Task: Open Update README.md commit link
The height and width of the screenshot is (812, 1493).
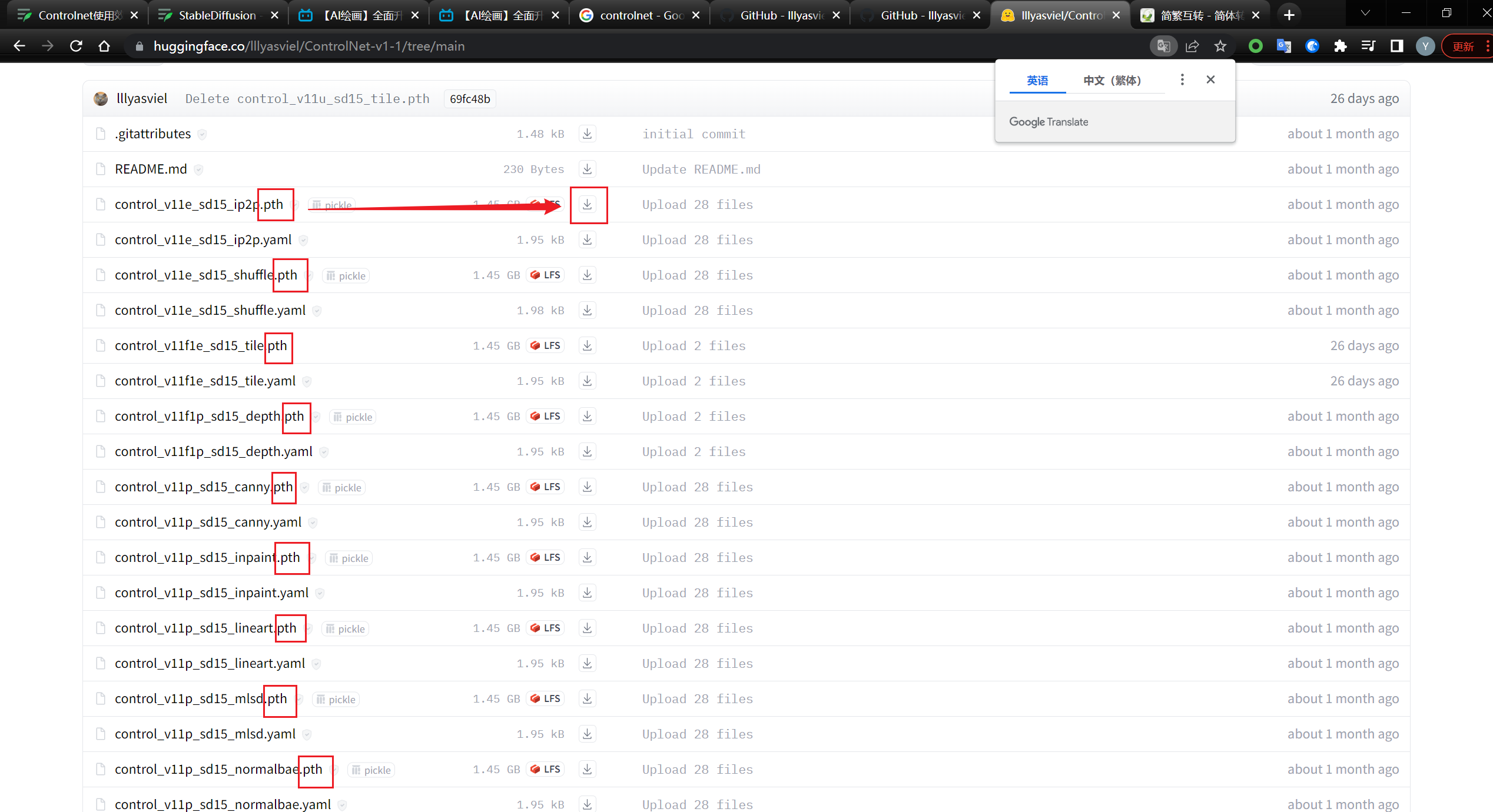Action: (x=701, y=169)
